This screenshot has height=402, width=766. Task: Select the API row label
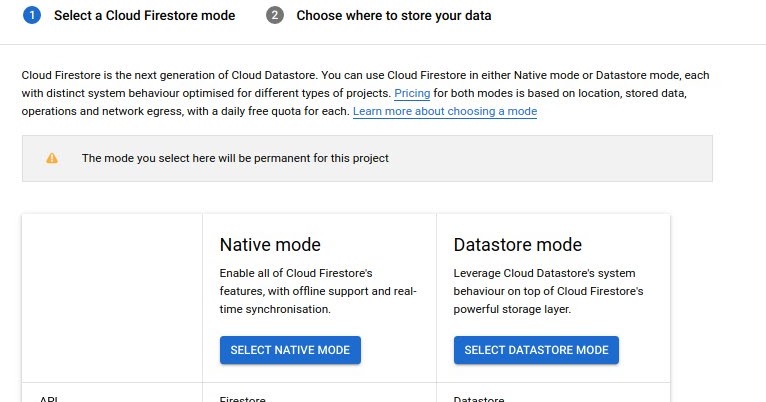49,398
